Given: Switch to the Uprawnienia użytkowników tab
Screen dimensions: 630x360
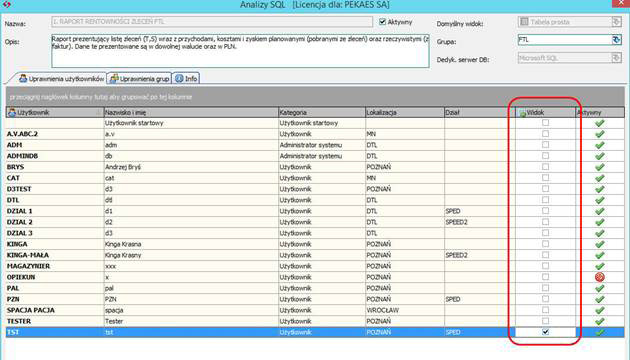Looking at the screenshot, I should click(62, 79).
